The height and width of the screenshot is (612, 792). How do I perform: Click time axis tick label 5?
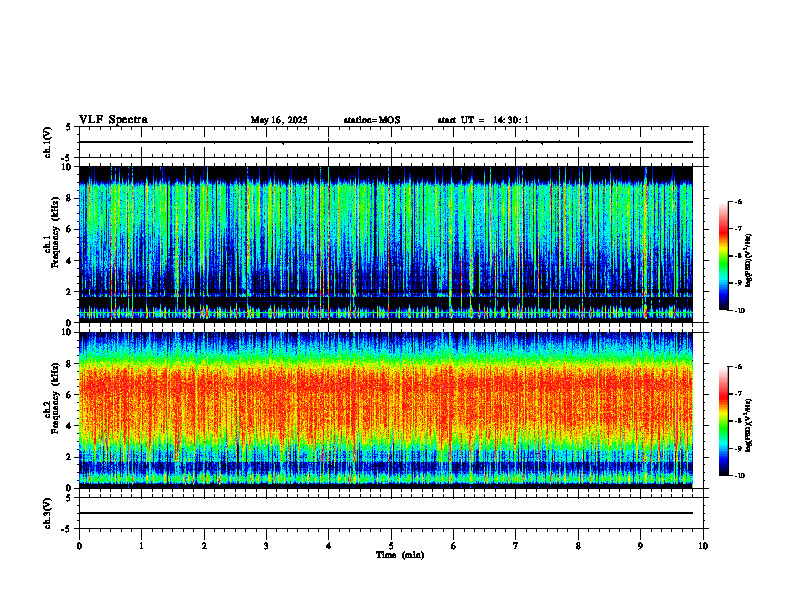click(x=391, y=546)
